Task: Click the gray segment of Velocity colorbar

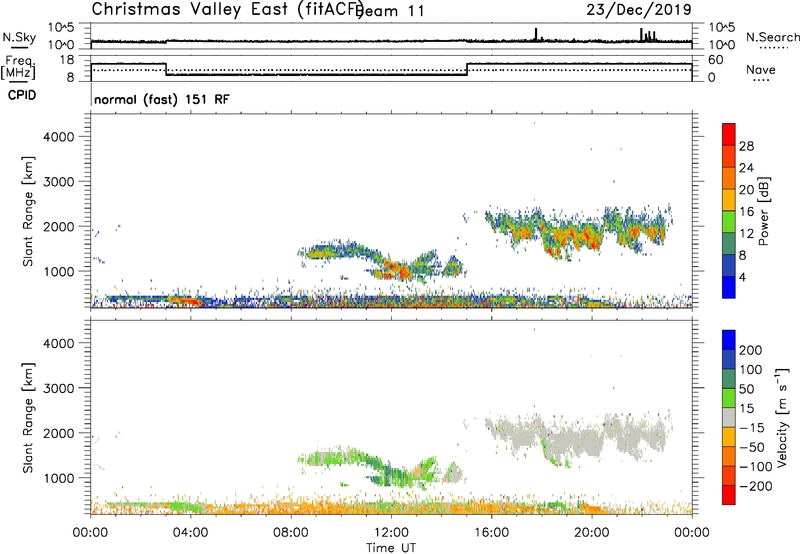Action: (x=729, y=417)
